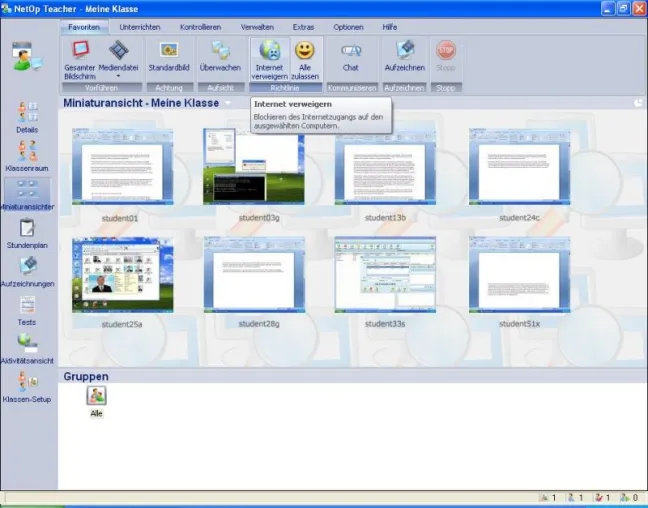Click the student01 name label

(x=120, y=218)
